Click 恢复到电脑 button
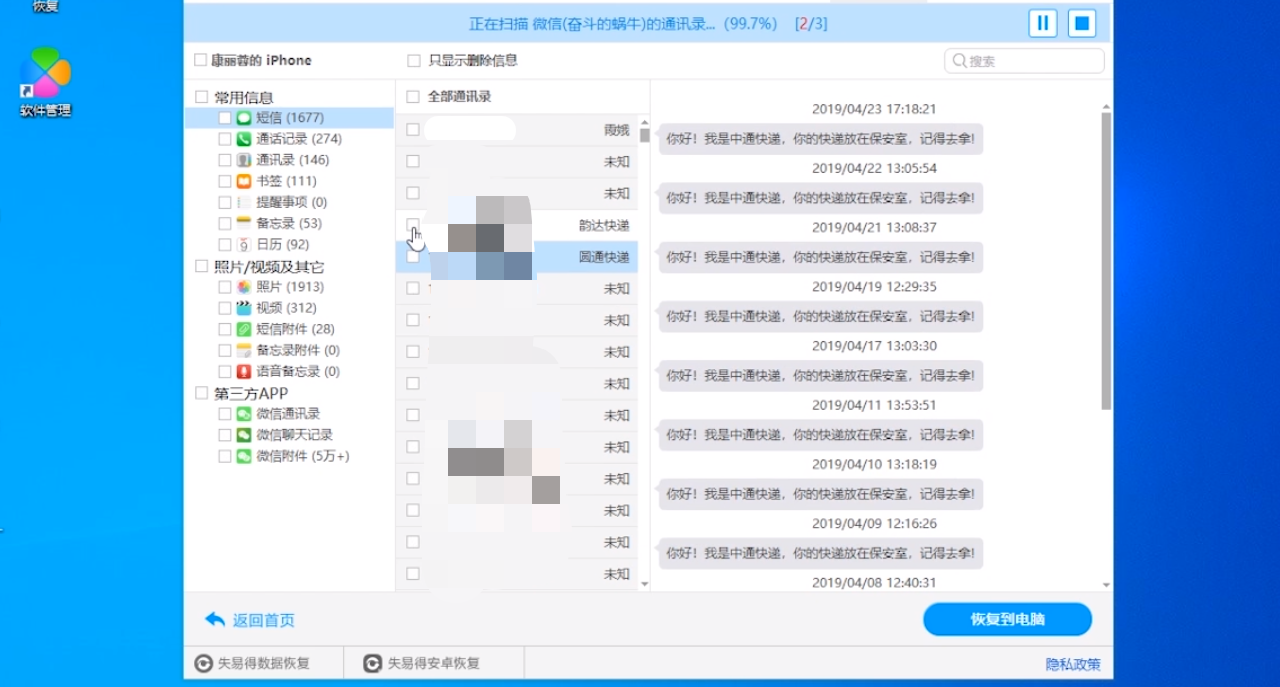The height and width of the screenshot is (687, 1280). (x=1007, y=619)
